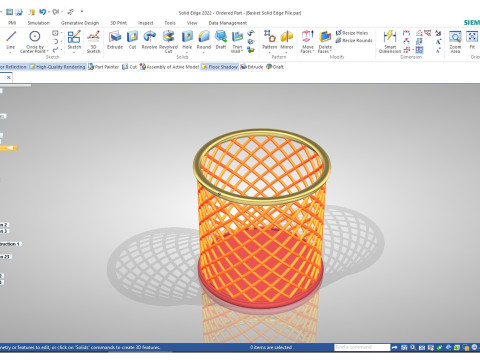Expand the Pattern dropdown arrow
This screenshot has width=480, height=360.
tap(269, 52)
